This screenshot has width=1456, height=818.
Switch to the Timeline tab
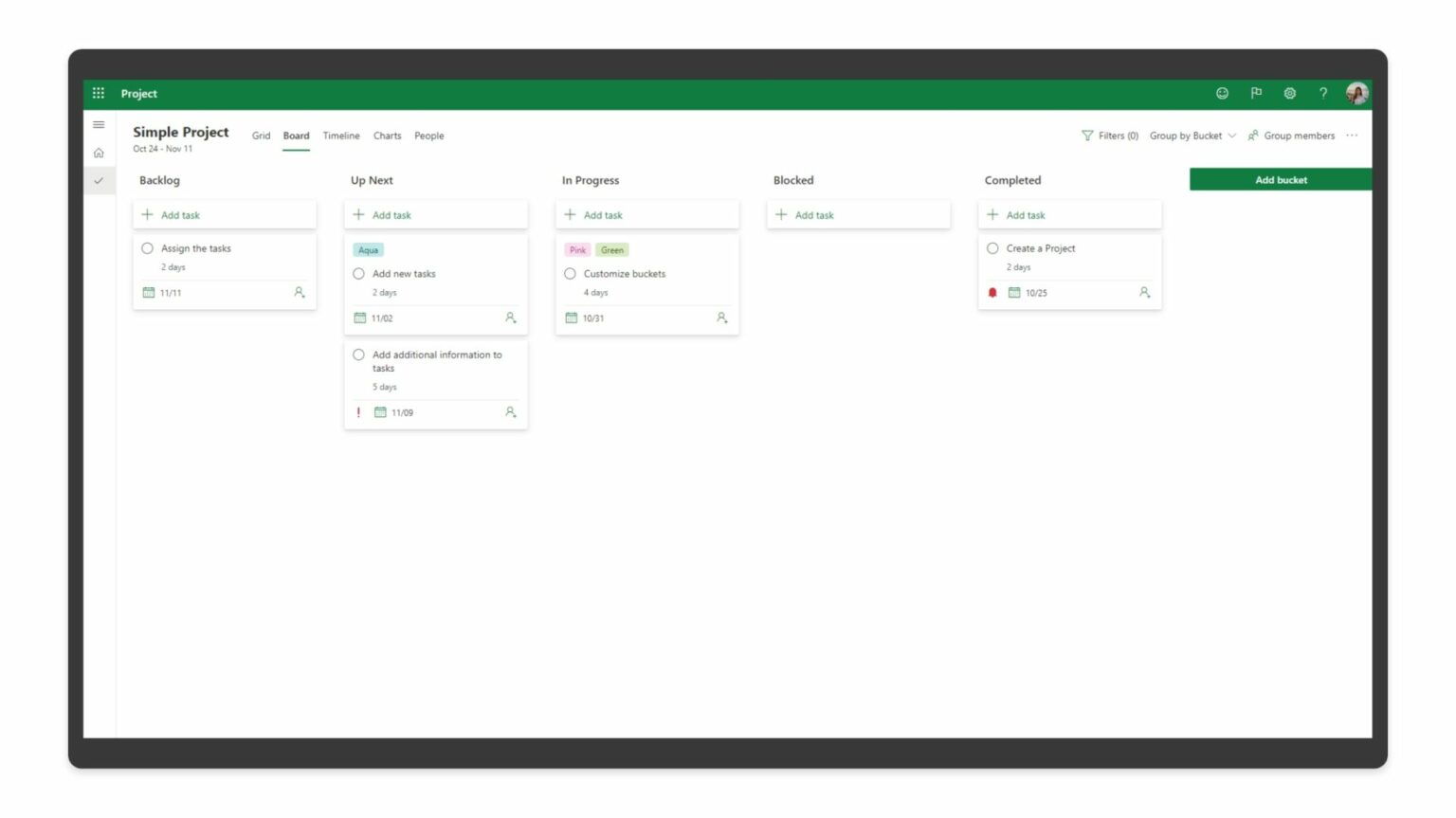[341, 136]
